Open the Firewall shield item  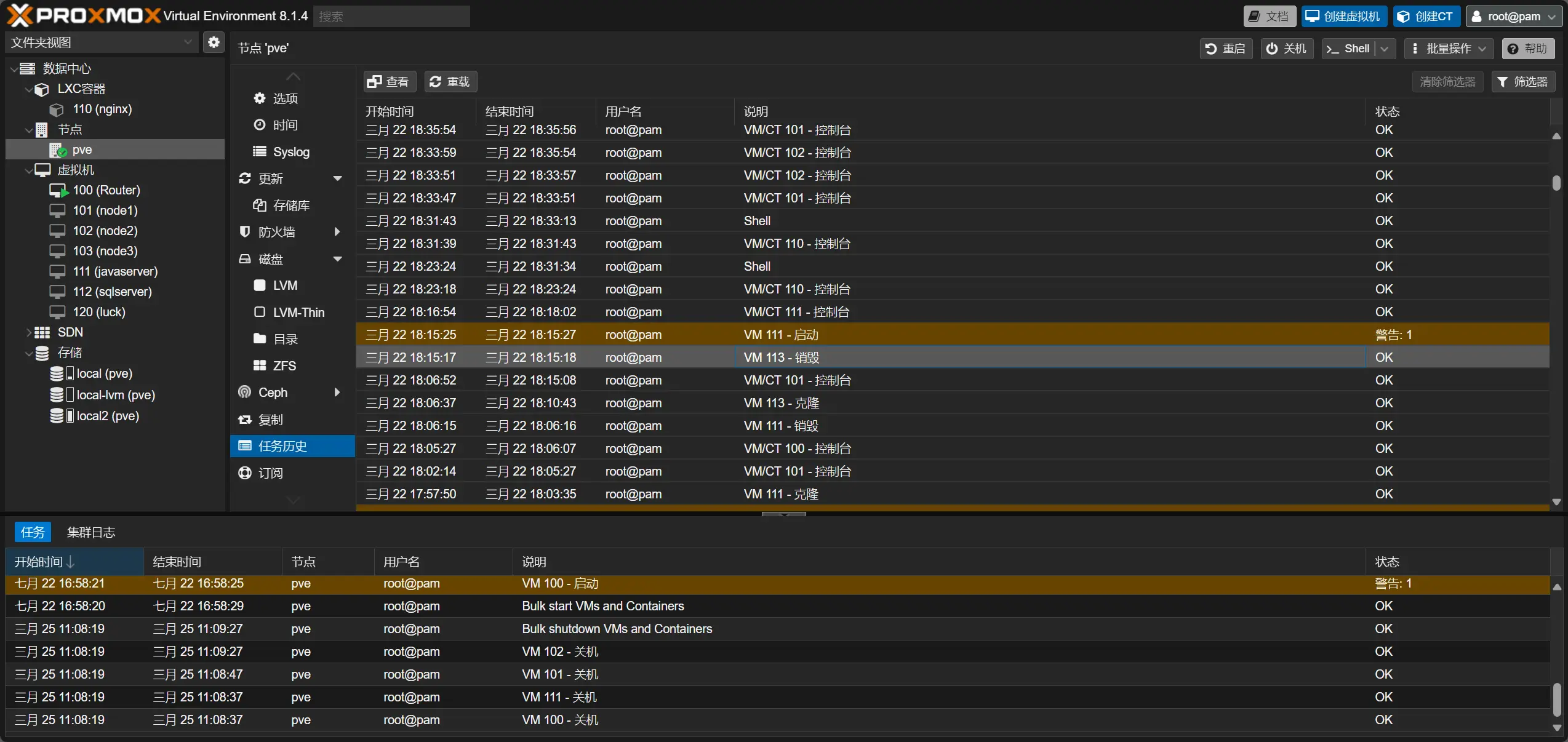tap(245, 232)
